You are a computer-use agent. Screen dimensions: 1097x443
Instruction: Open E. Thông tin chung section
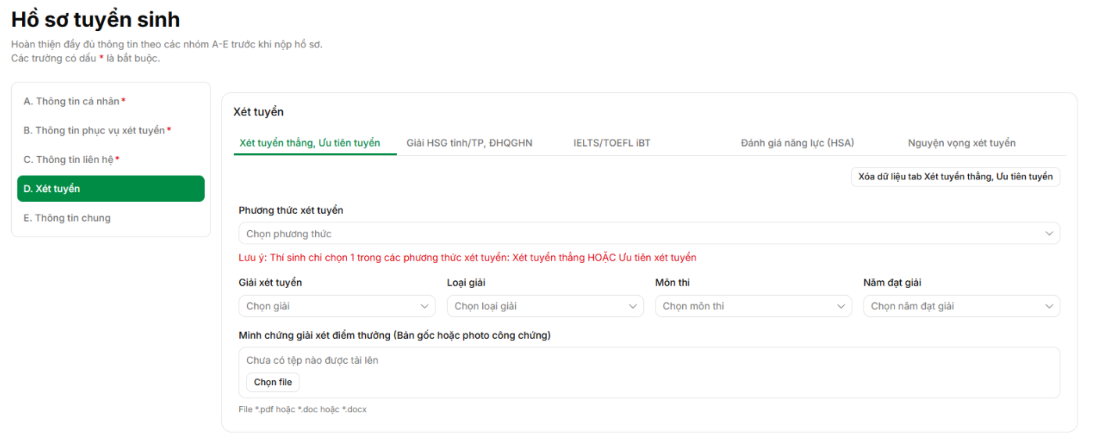tap(111, 218)
